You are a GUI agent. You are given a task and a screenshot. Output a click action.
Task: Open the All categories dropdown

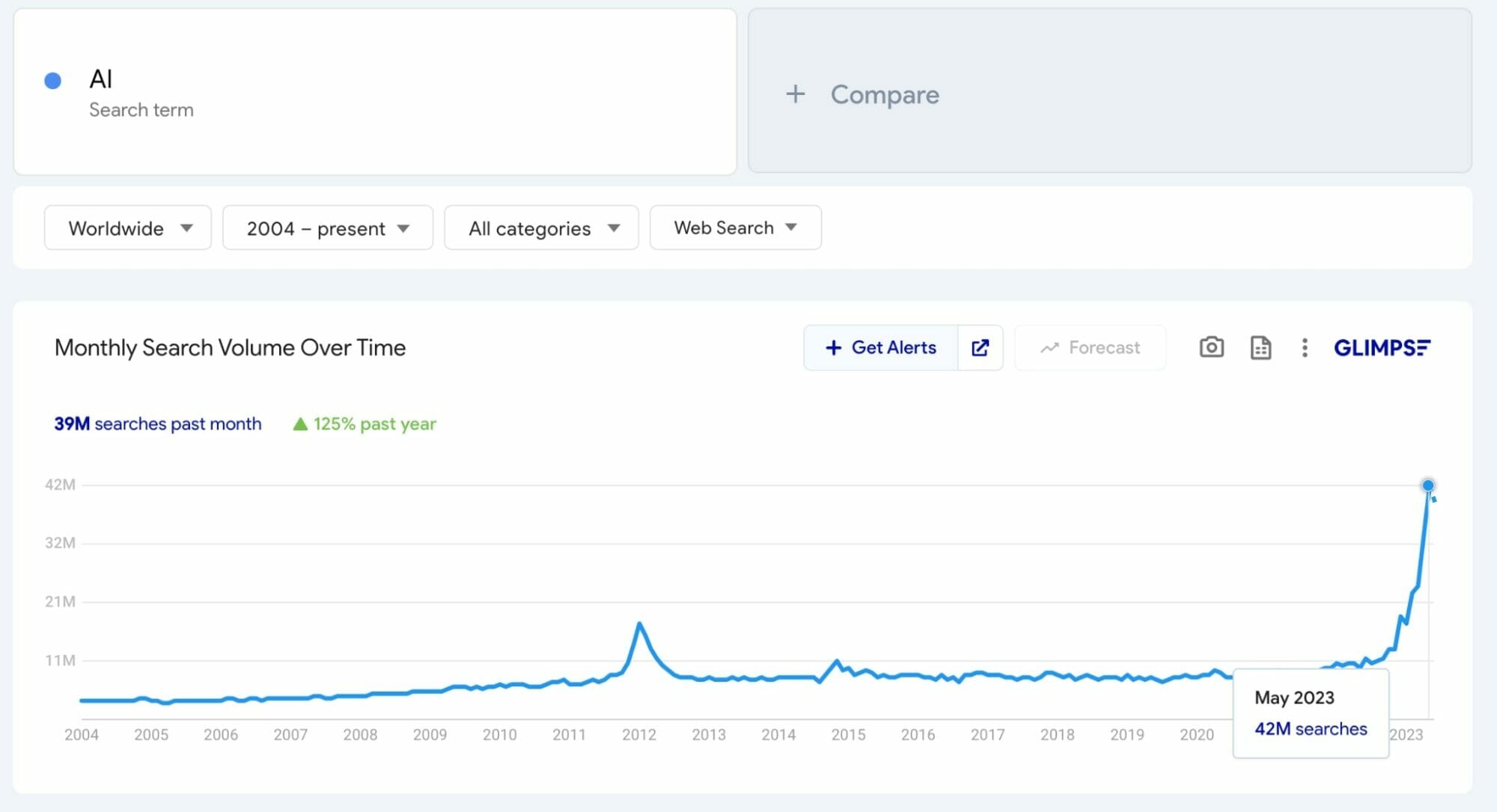click(x=540, y=228)
